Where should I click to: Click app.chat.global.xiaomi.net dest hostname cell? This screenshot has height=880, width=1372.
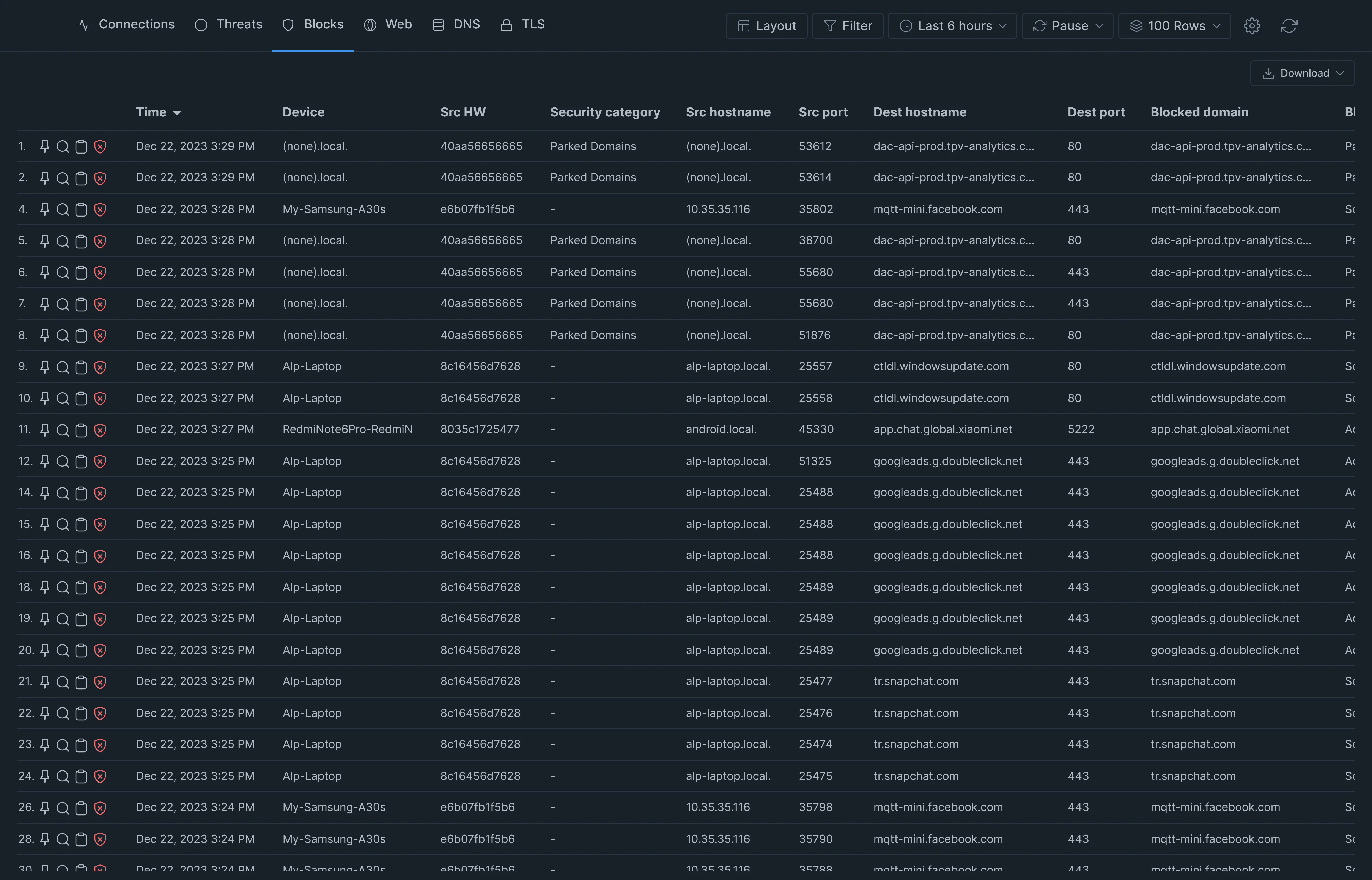[x=943, y=429]
